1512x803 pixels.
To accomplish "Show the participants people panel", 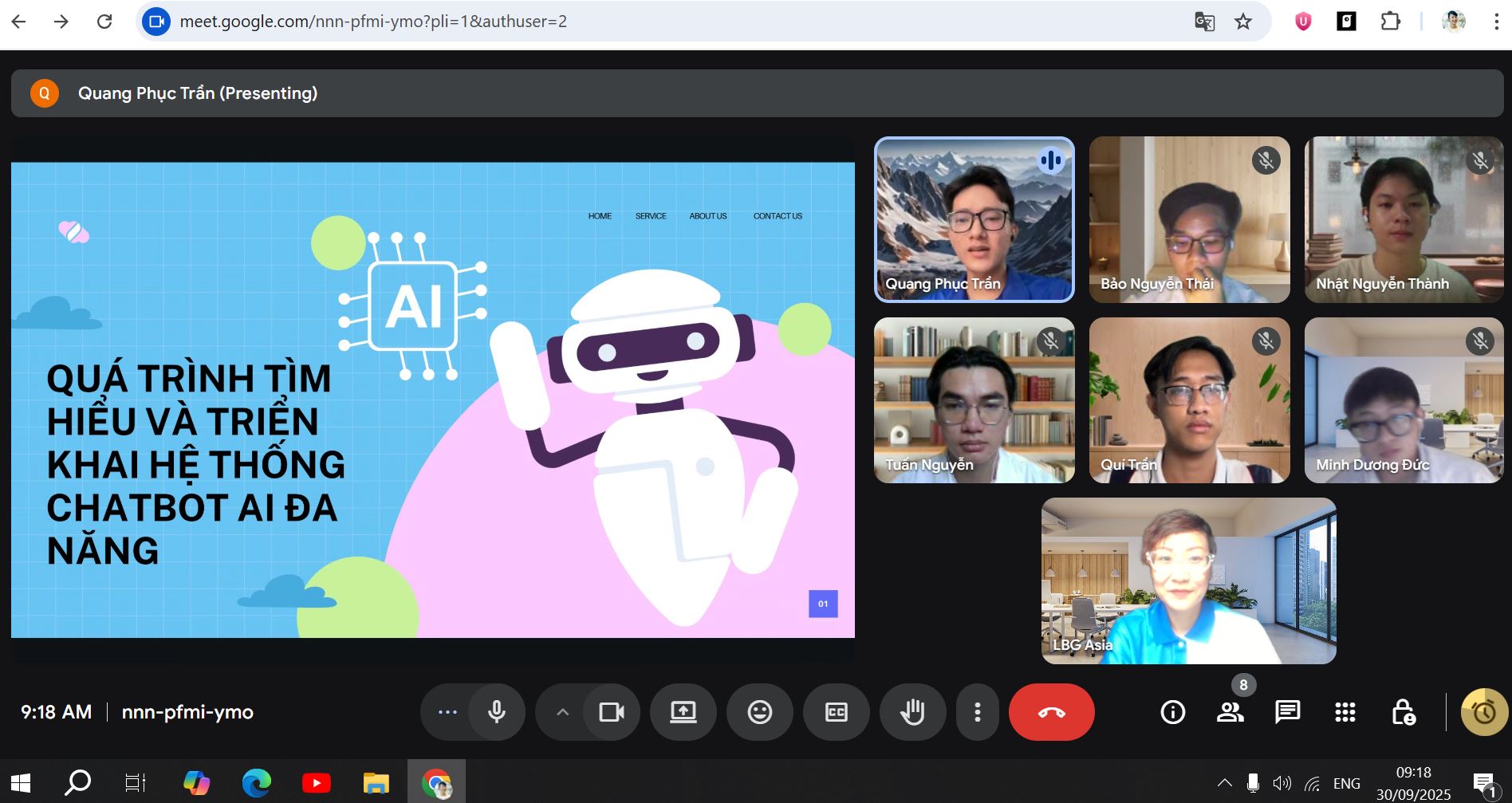I will (1230, 712).
